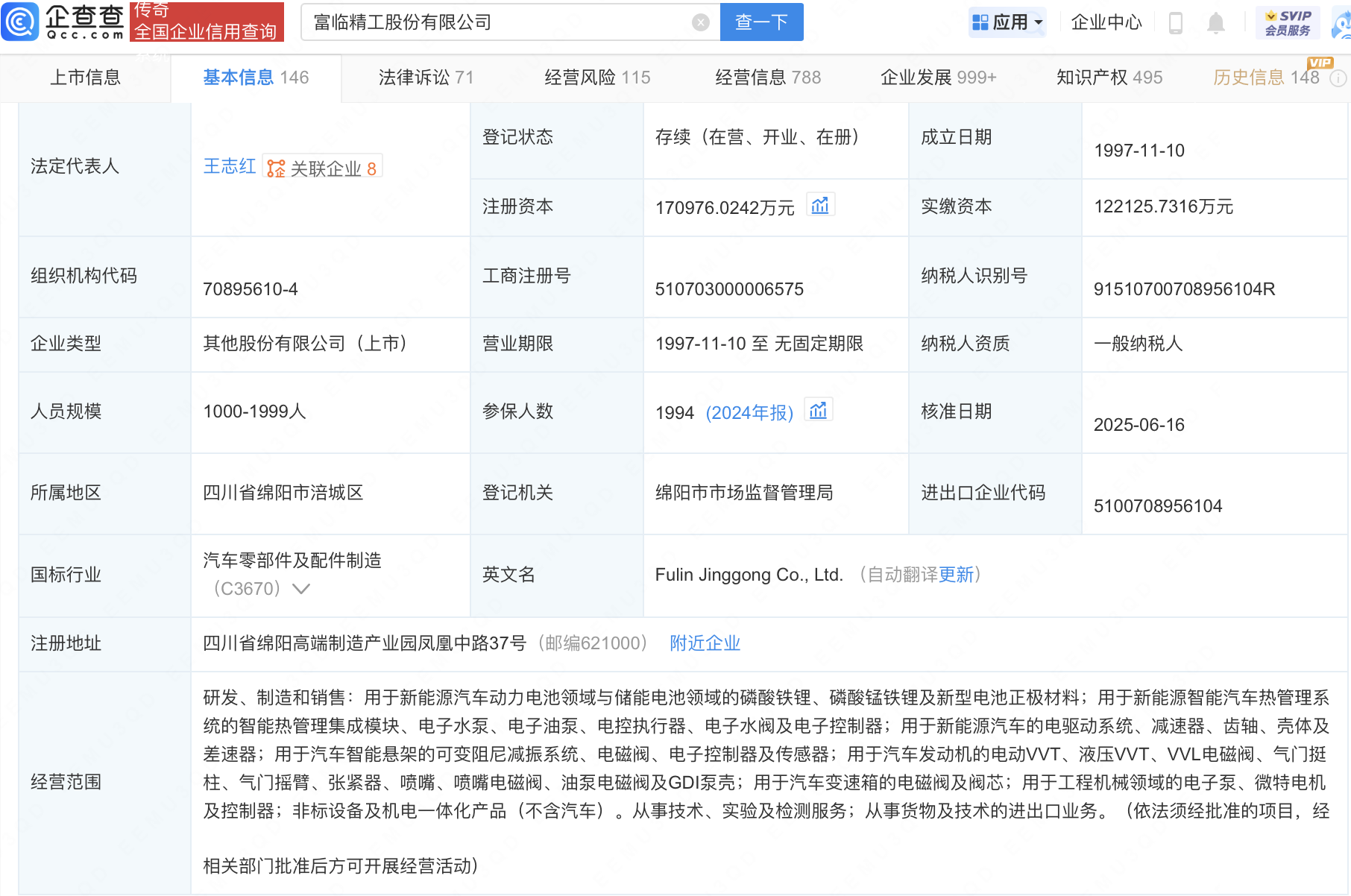Open the 企业发展 999+ tab
1351x896 pixels.
938,78
